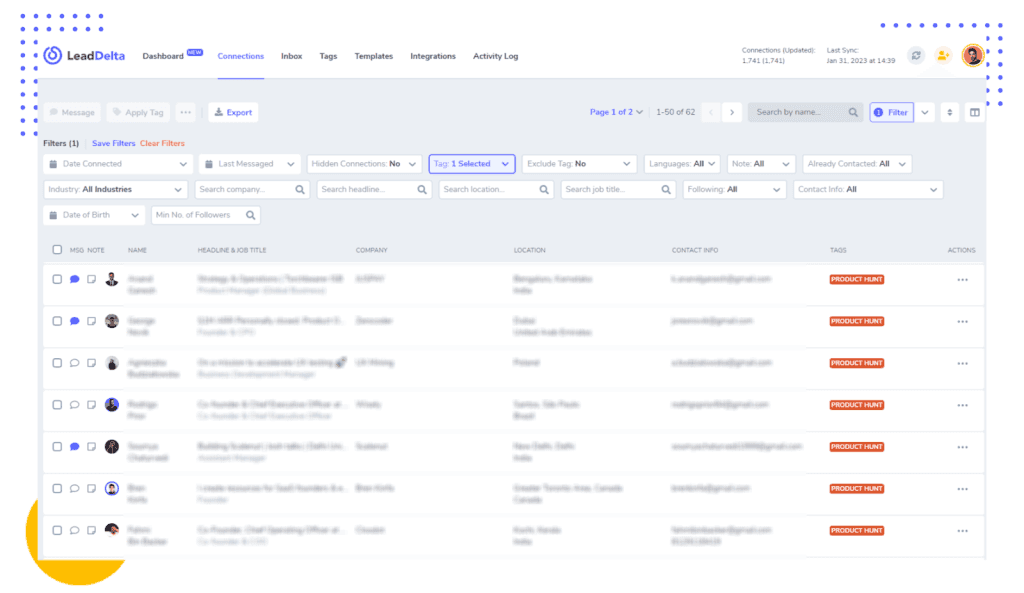Open the Industry: All Industries dropdown
Screen dimensions: 1024x593
(x=116, y=189)
